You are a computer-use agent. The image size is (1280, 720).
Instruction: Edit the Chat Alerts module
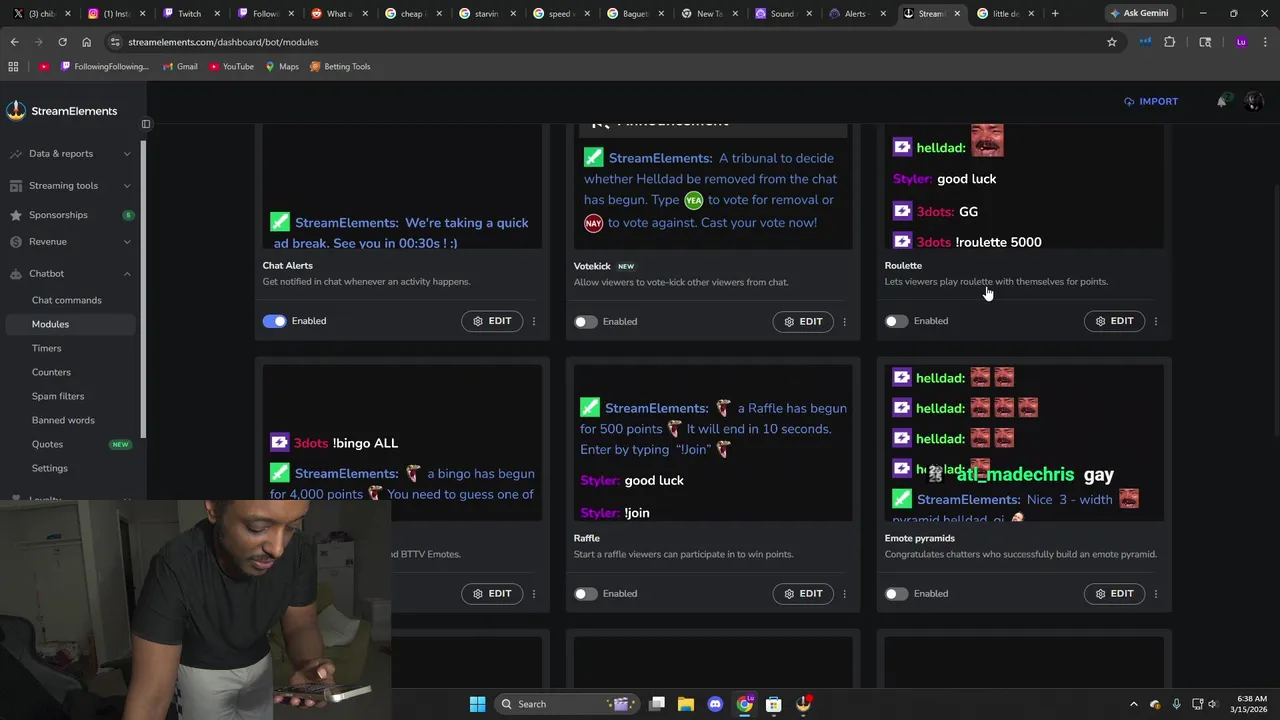[492, 321]
